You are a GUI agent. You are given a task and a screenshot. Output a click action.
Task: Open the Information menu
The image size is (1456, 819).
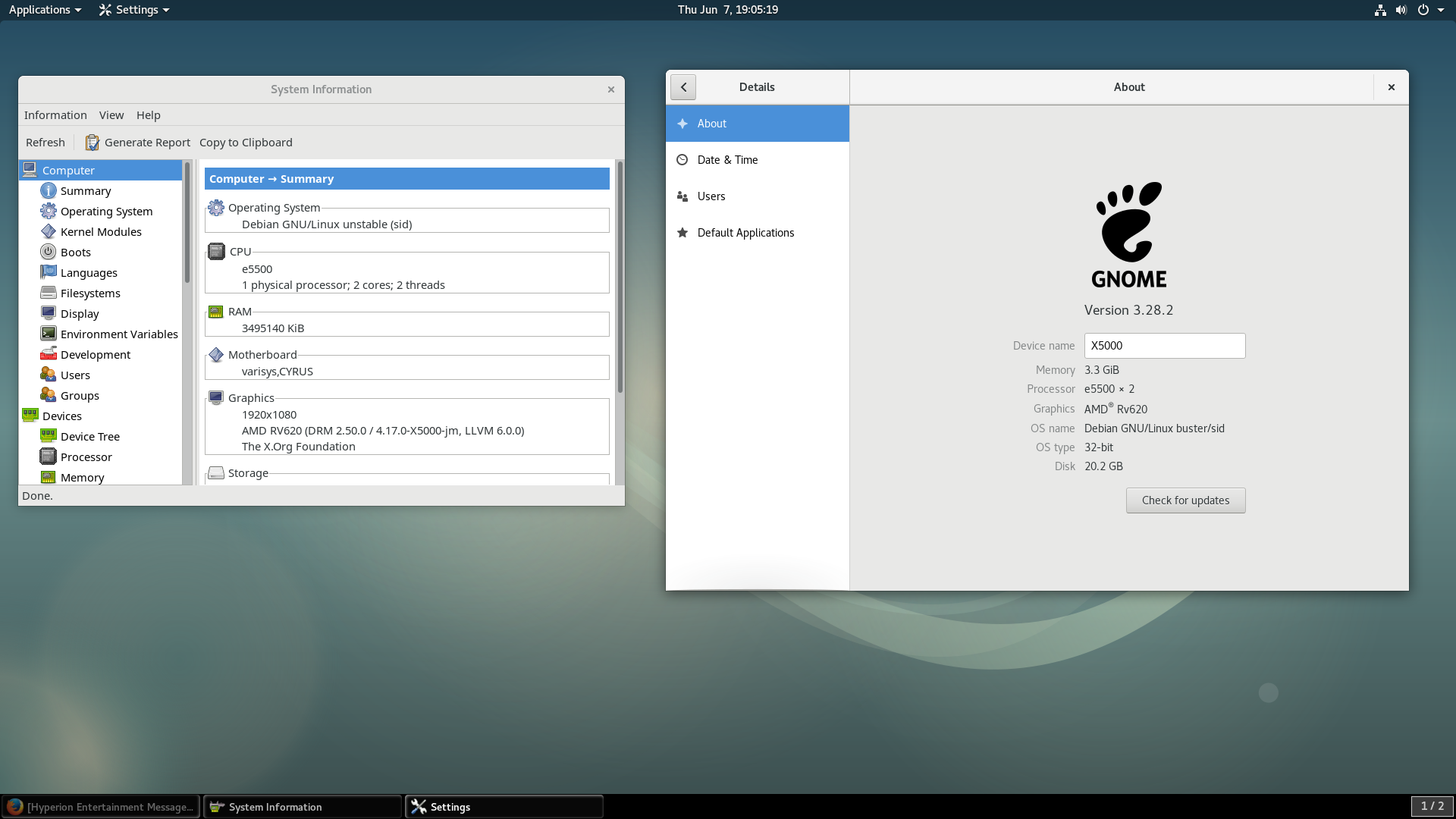(x=55, y=115)
